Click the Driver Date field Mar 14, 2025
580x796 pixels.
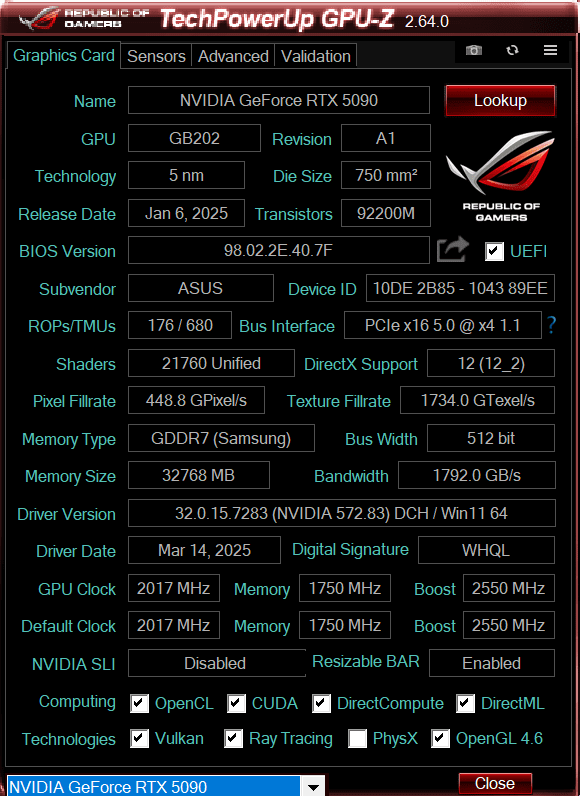[204, 550]
